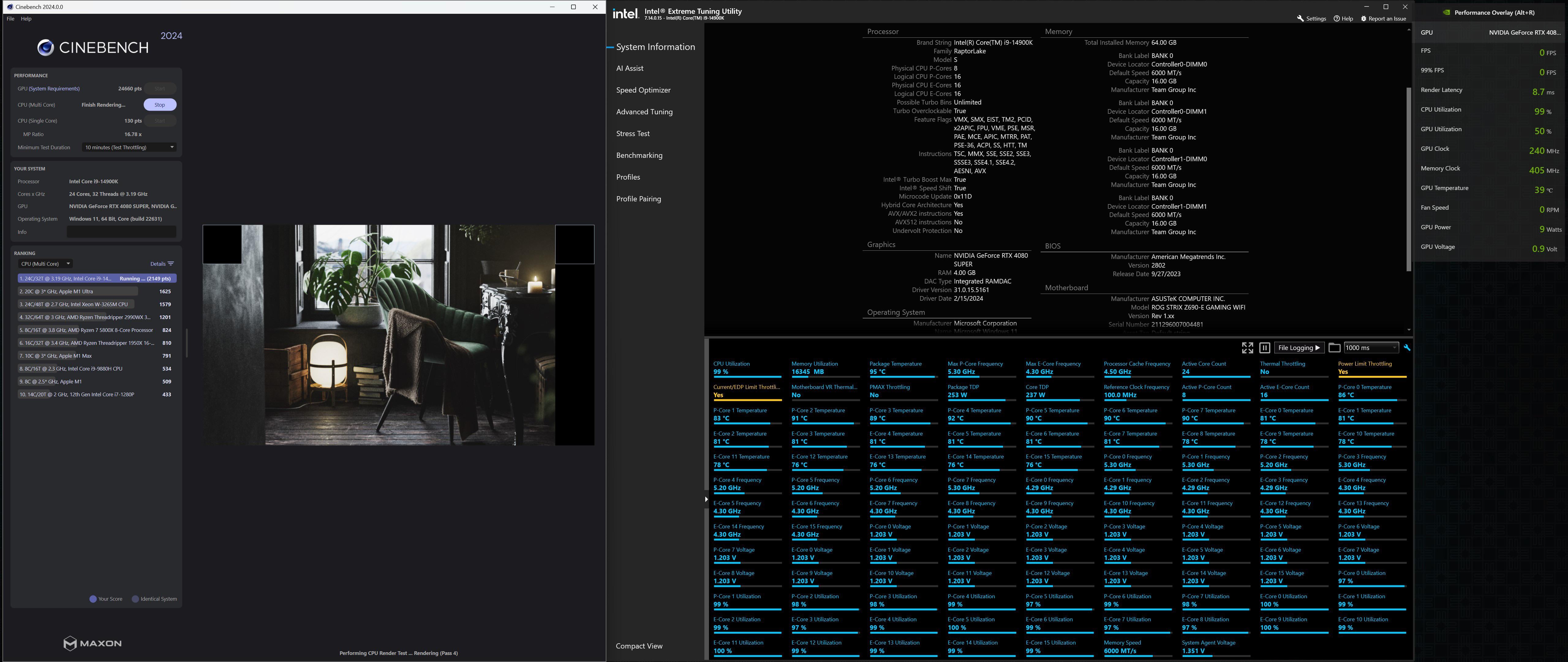
Task: Open Cinebench Help menu
Action: click(26, 19)
